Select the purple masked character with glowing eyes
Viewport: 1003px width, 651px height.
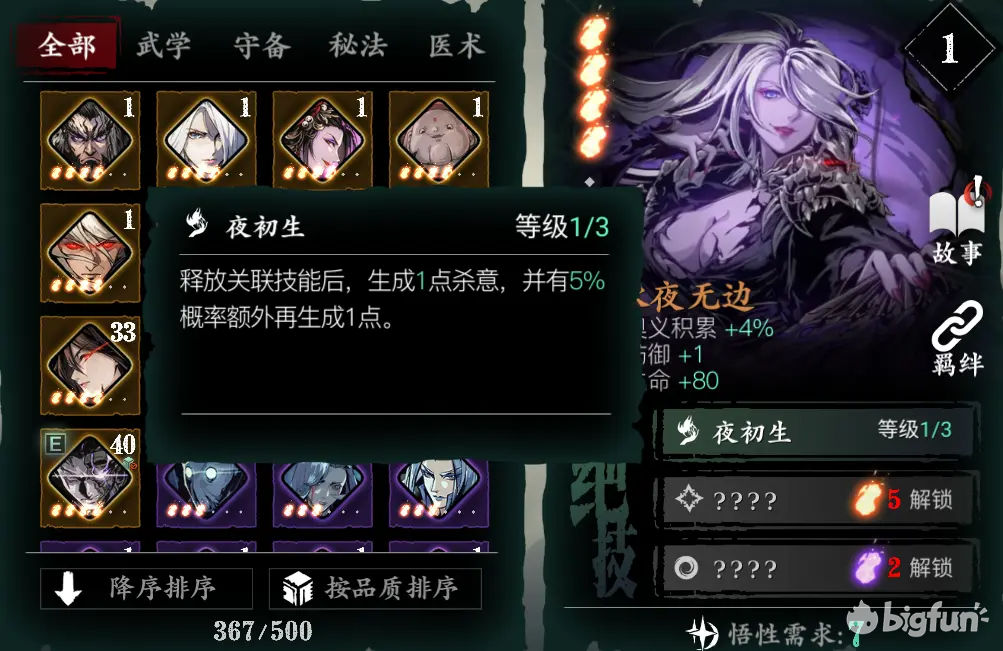[x=206, y=494]
